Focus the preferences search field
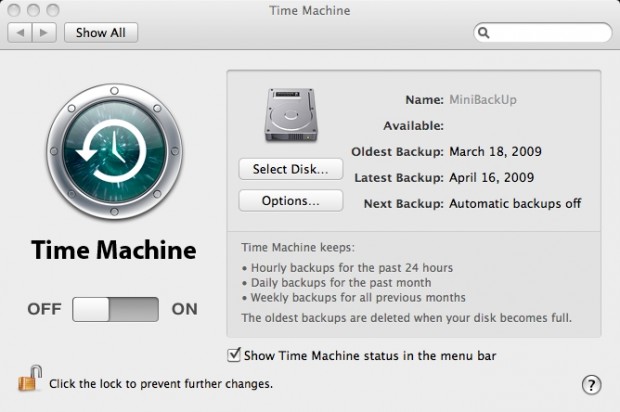The image size is (620, 412). point(545,33)
